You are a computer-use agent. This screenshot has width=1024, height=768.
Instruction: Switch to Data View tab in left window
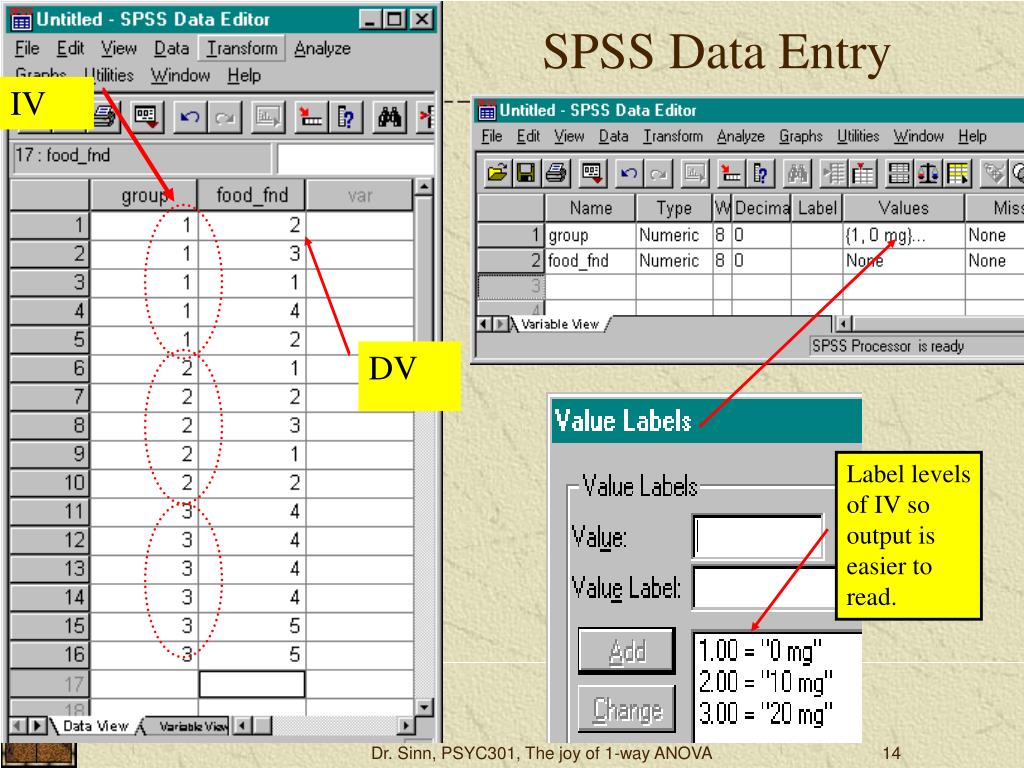[95, 726]
